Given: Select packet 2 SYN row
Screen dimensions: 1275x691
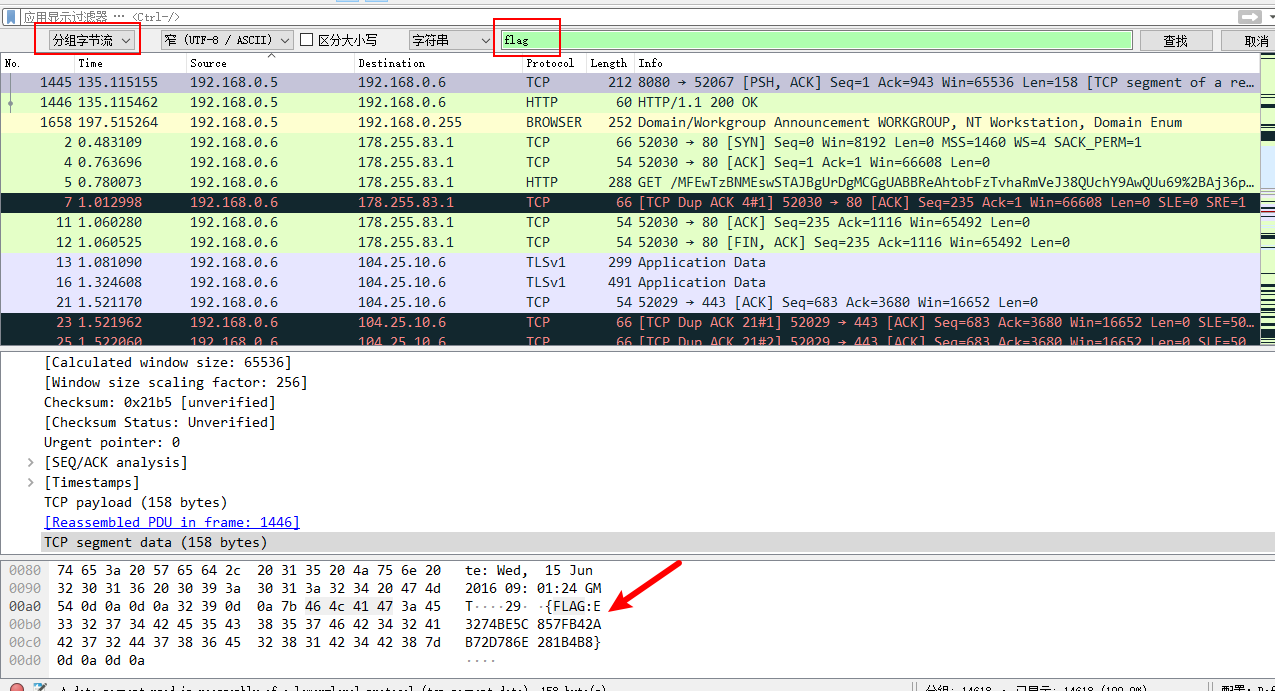Looking at the screenshot, I should click(629, 142).
